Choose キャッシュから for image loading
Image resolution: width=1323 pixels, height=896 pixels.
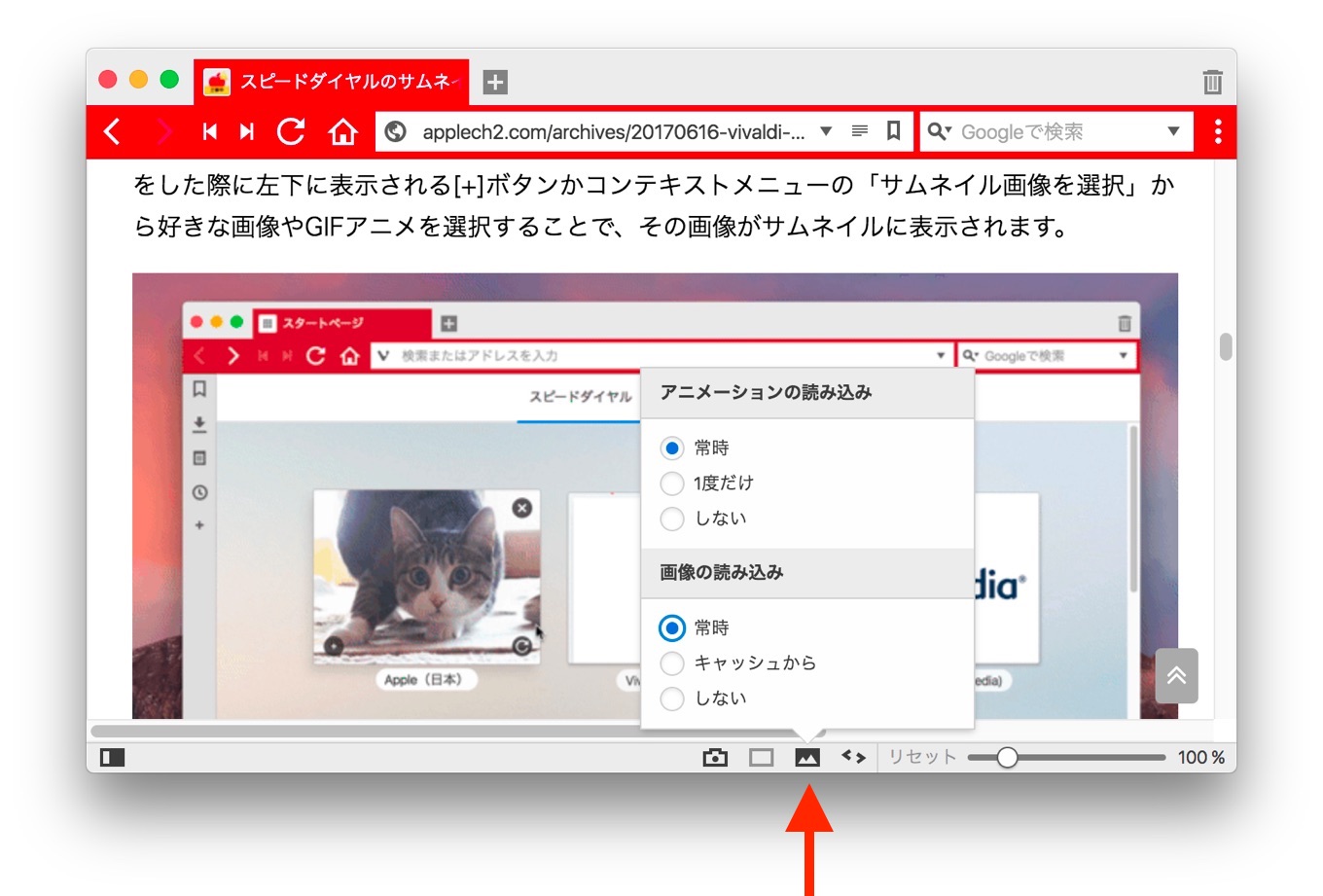(x=672, y=663)
